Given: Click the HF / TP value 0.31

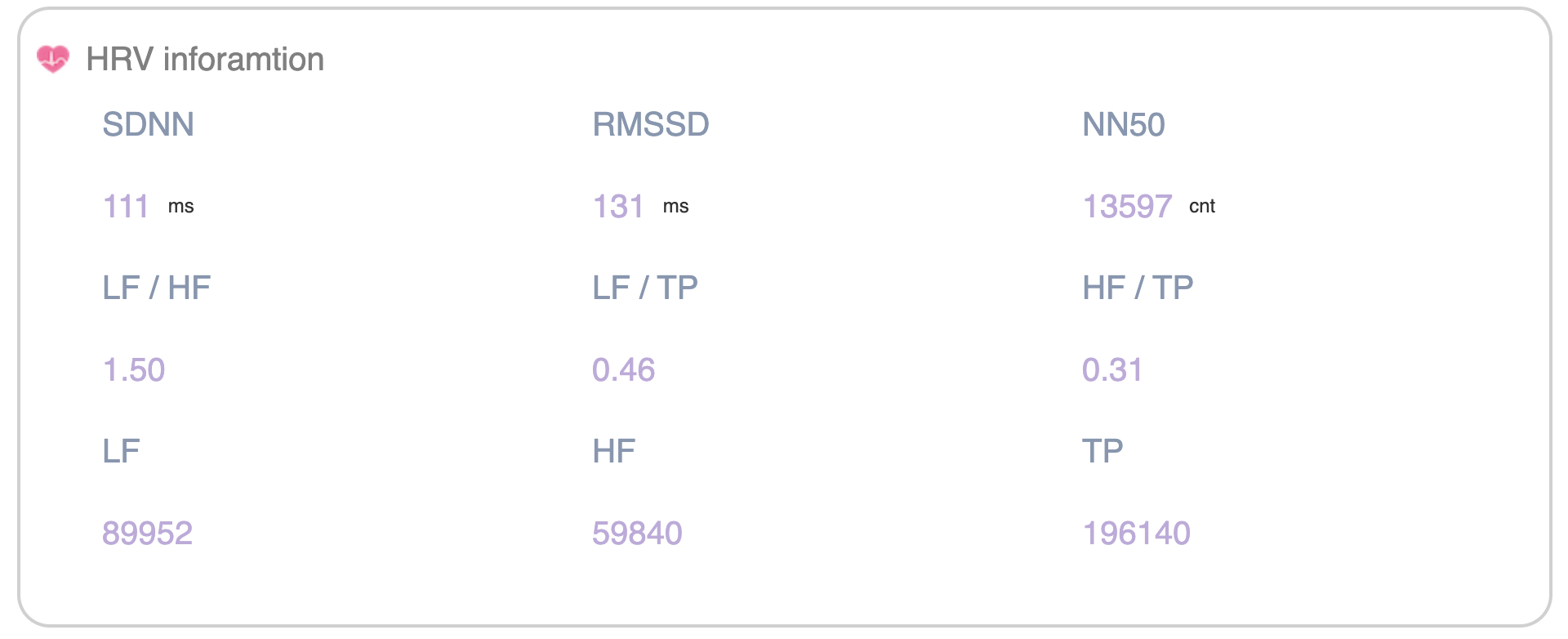Looking at the screenshot, I should pos(1111,370).
